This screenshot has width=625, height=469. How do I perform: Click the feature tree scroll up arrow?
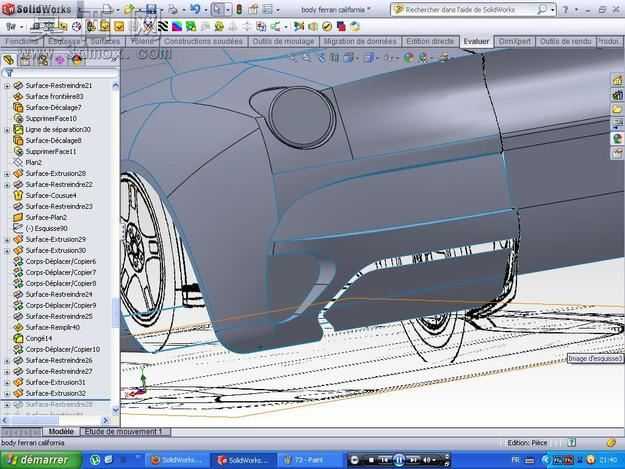(x=116, y=86)
